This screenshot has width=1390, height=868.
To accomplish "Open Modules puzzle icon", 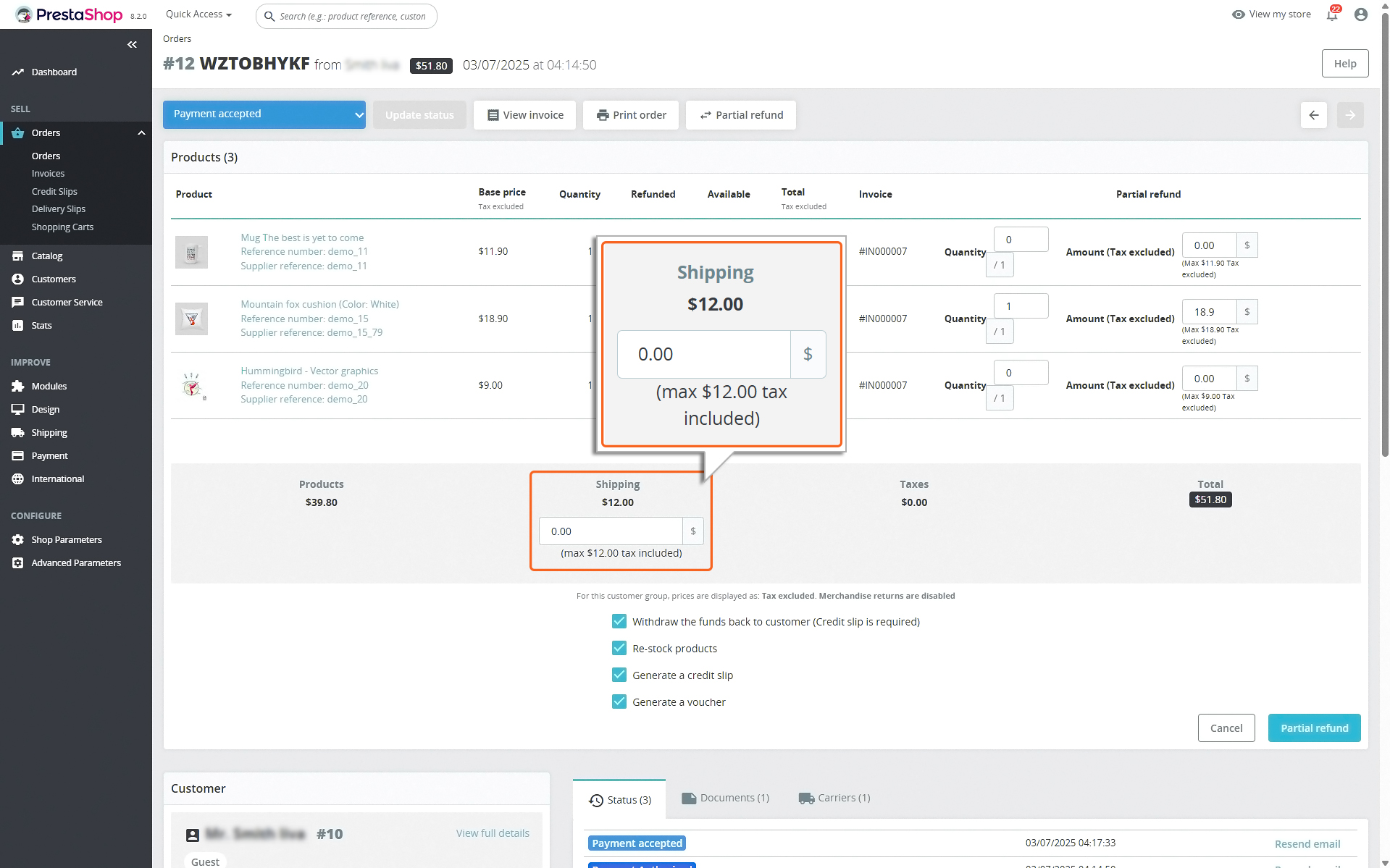I will pyautogui.click(x=18, y=387).
